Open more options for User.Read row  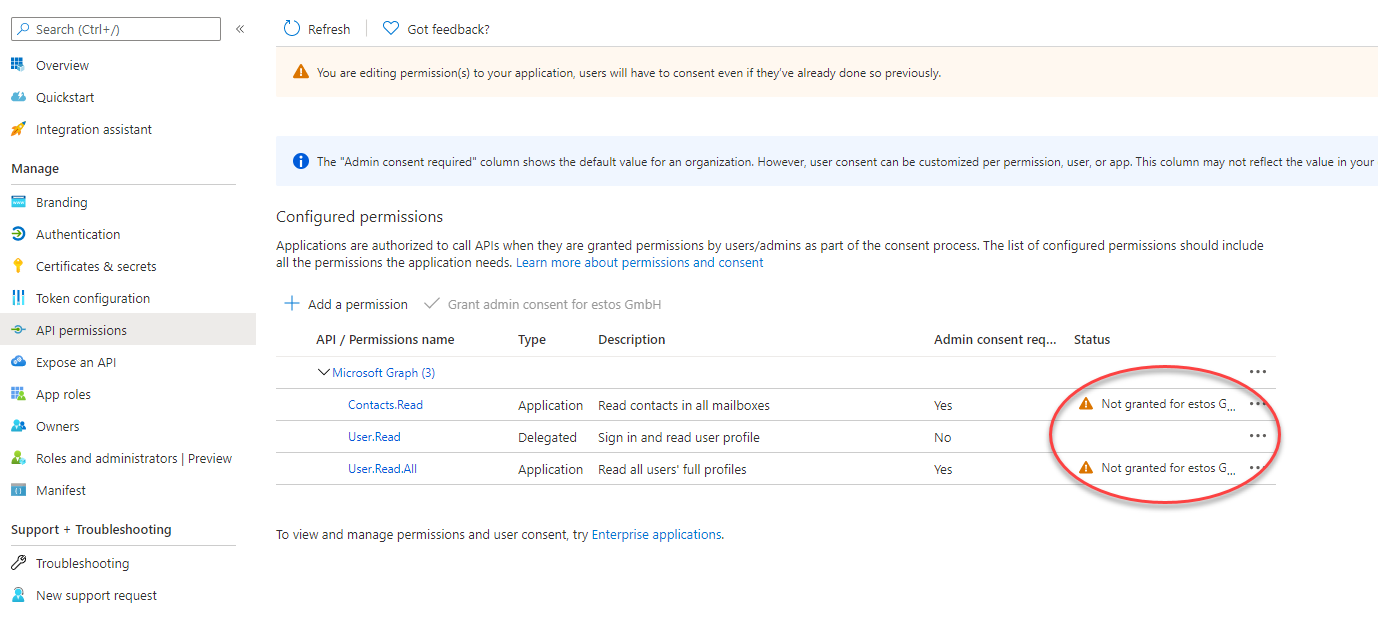[1258, 436]
